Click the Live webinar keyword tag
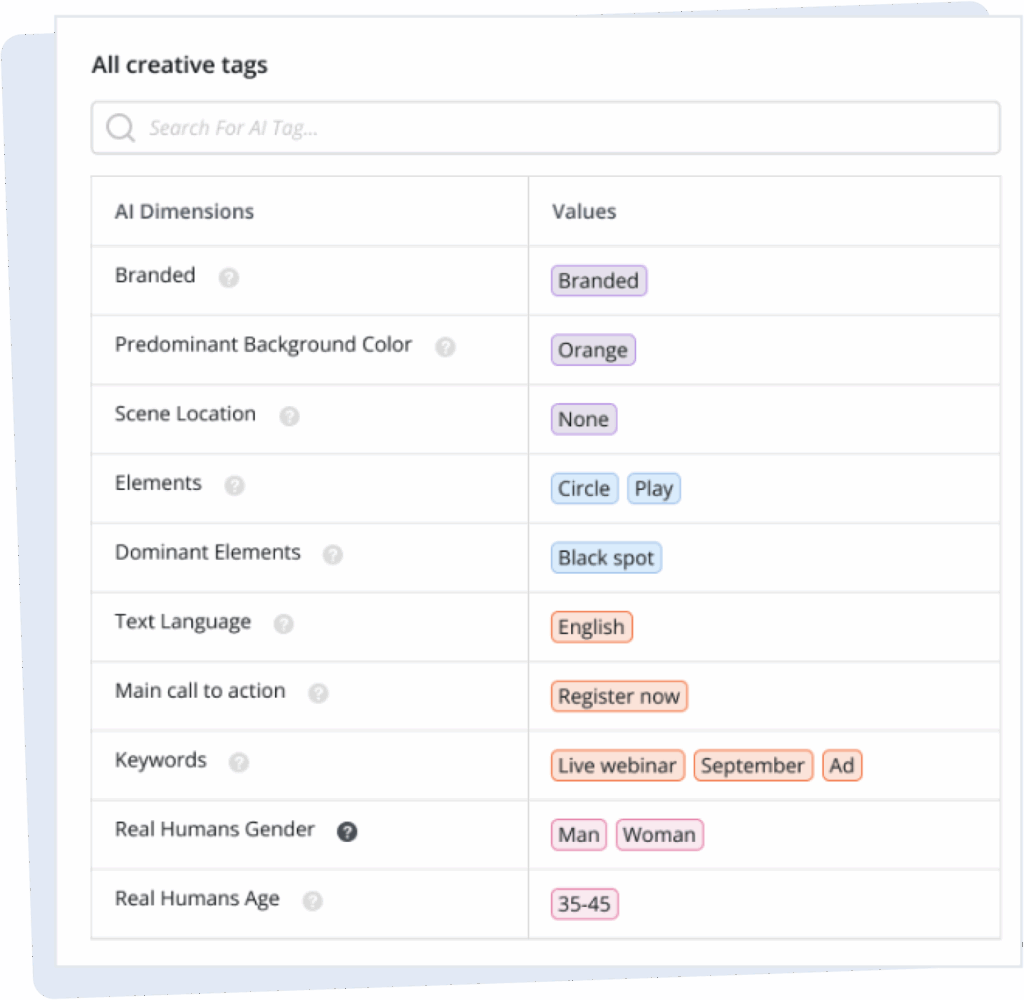This screenshot has height=1000, width=1024. [617, 765]
